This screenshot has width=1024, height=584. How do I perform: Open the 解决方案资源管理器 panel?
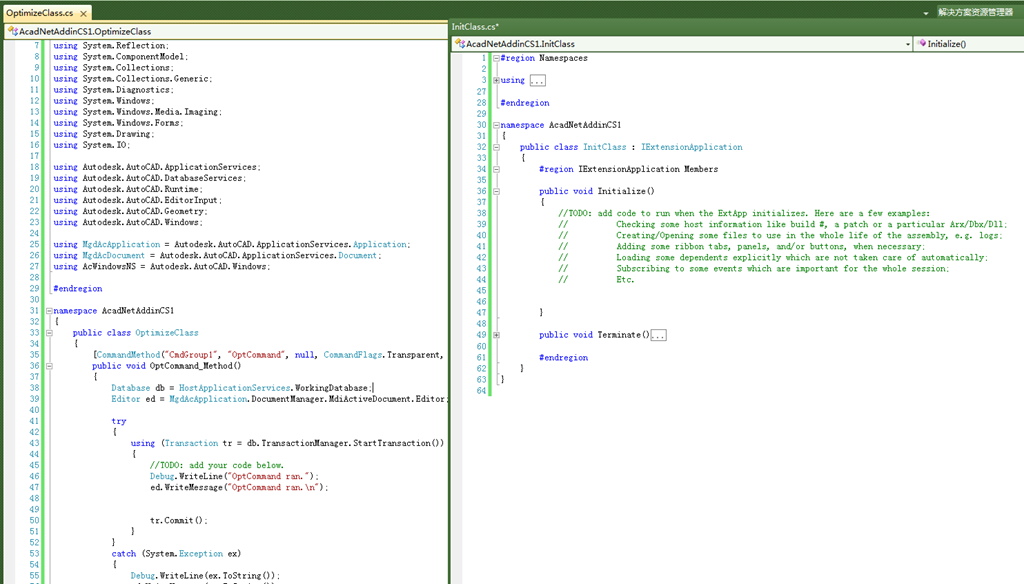(x=974, y=12)
